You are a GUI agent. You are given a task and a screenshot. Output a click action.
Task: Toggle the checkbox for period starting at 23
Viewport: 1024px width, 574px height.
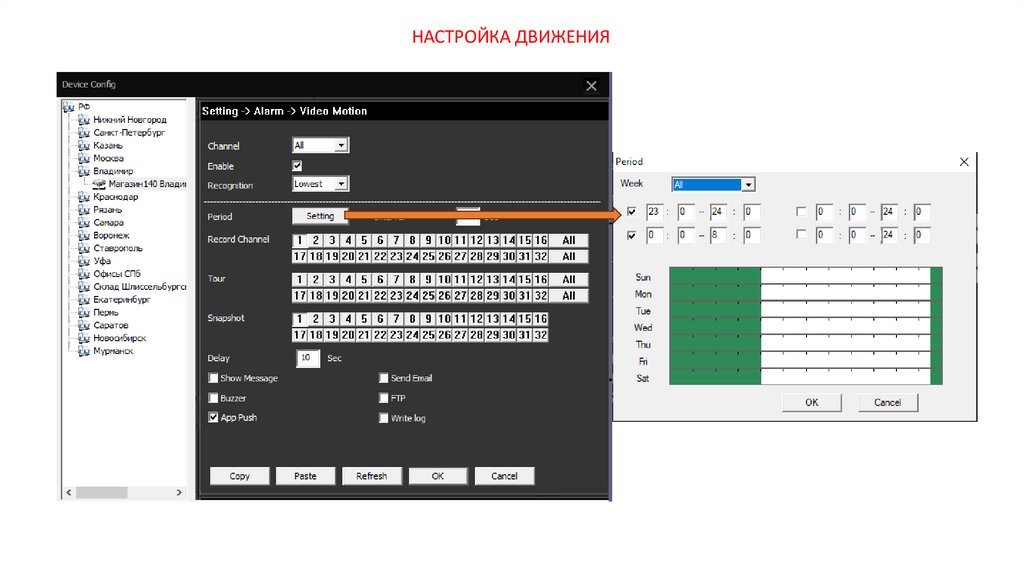632,211
